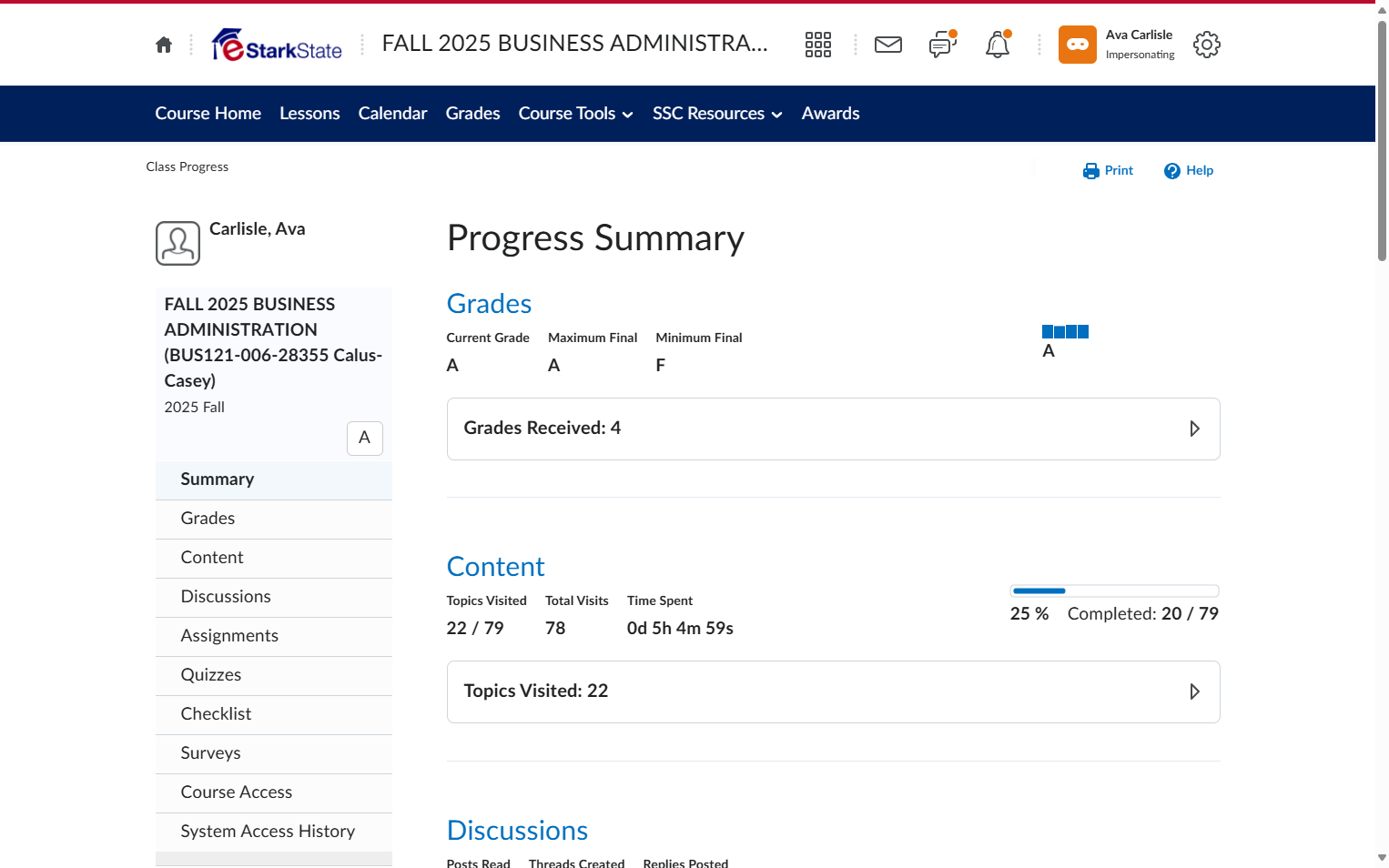Click the Carlisle, Ava name text
The width and height of the screenshot is (1389, 868).
(258, 229)
